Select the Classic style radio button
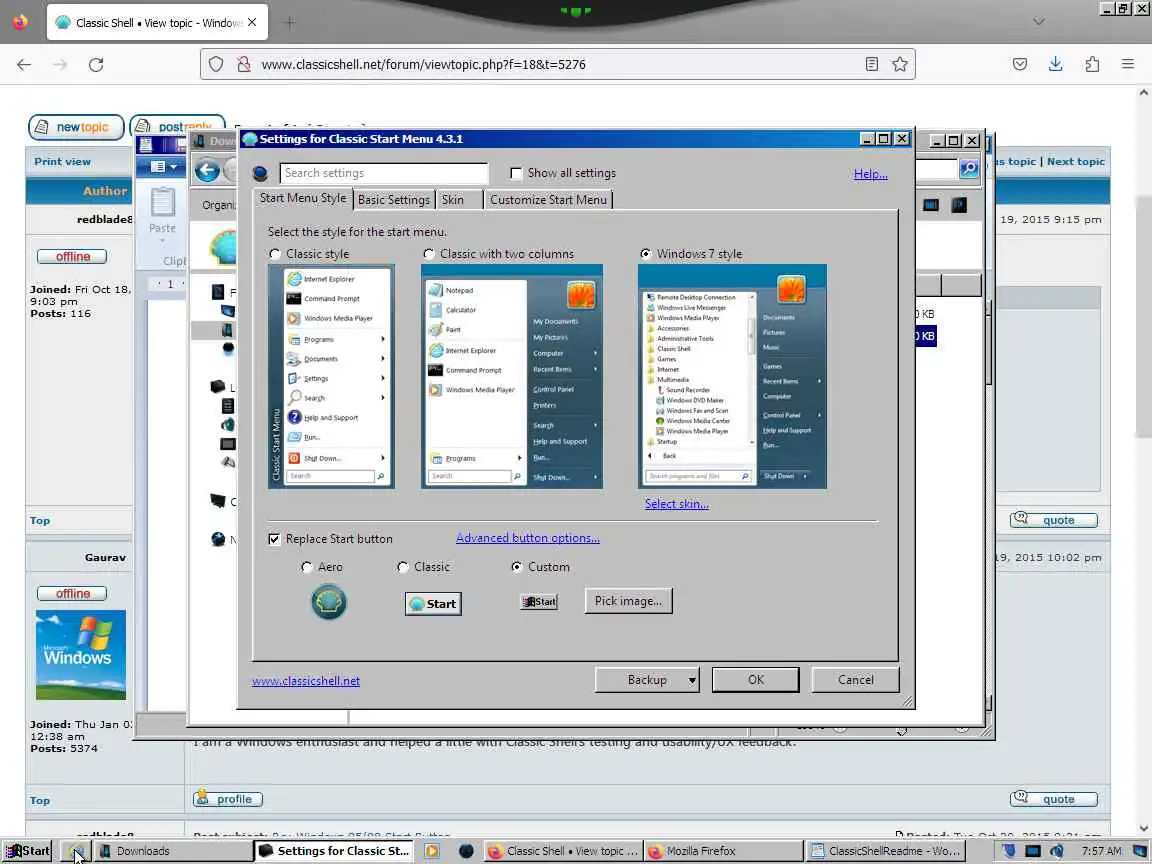The height and width of the screenshot is (864, 1152). pyautogui.click(x=275, y=254)
